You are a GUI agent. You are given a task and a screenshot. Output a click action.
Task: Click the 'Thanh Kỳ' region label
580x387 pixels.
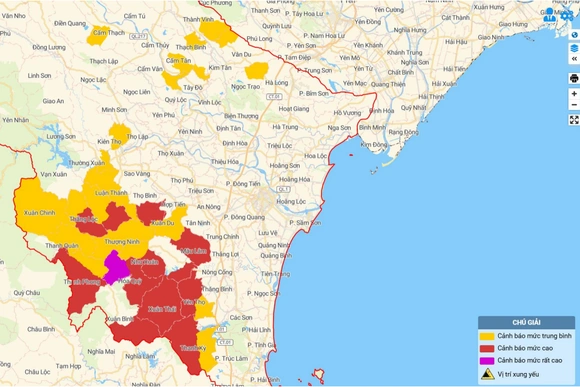[x=193, y=348]
